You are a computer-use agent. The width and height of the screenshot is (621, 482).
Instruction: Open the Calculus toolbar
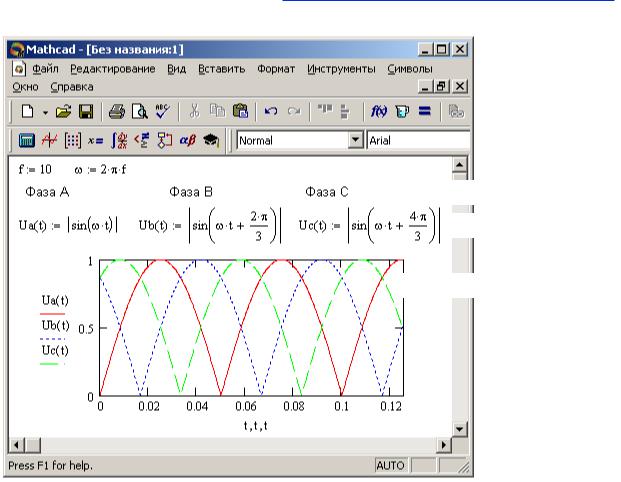tap(119, 140)
